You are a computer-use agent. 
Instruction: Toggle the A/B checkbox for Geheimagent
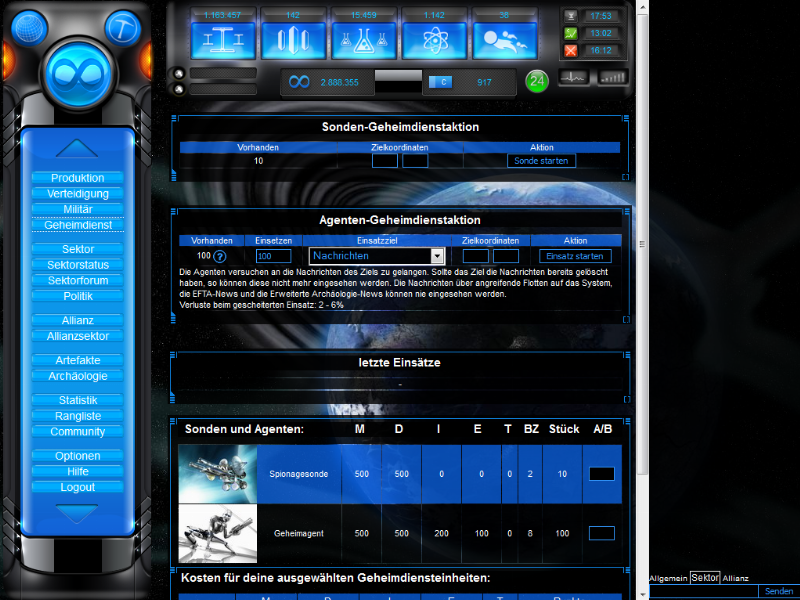(601, 533)
